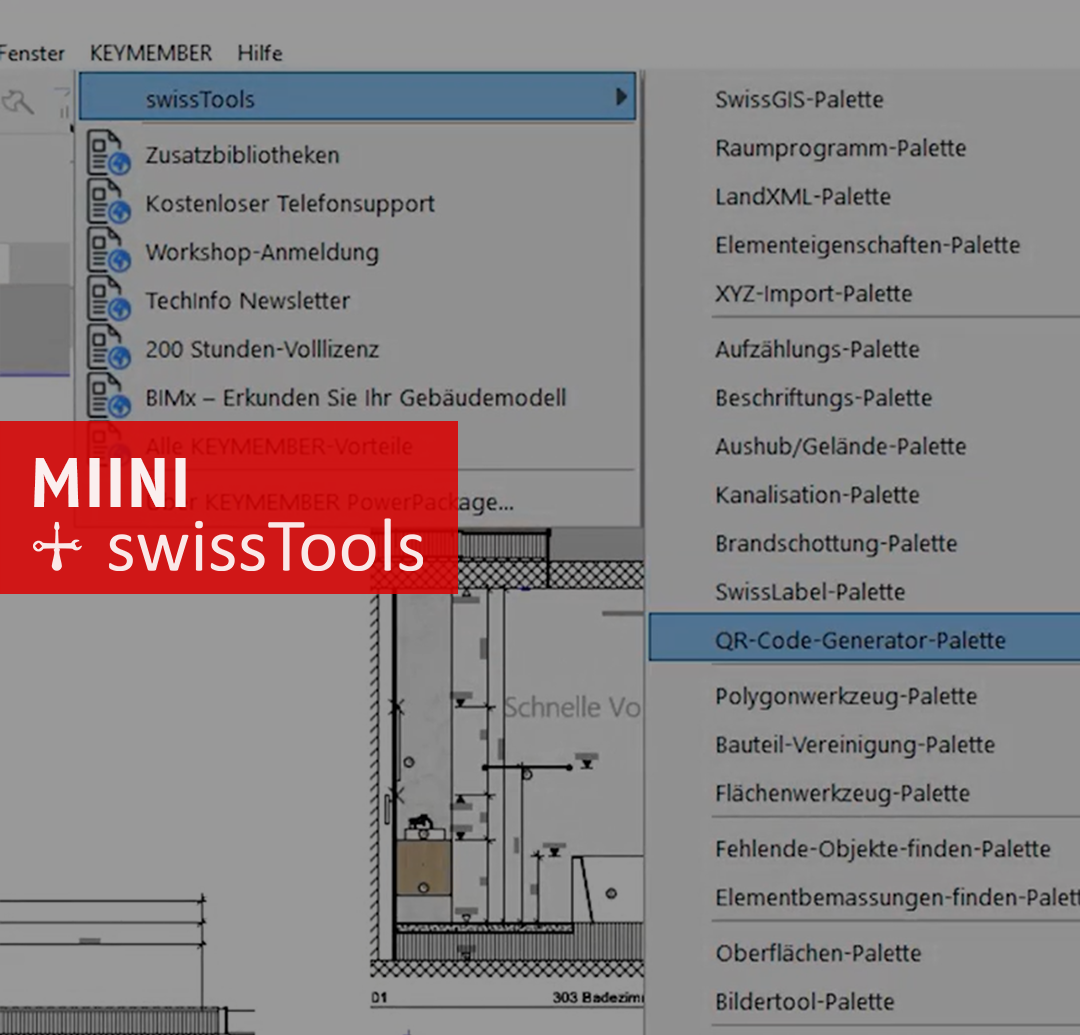This screenshot has width=1080, height=1035.
Task: Click the Kostenloser Telefonsupport web document icon
Action: pos(108,202)
